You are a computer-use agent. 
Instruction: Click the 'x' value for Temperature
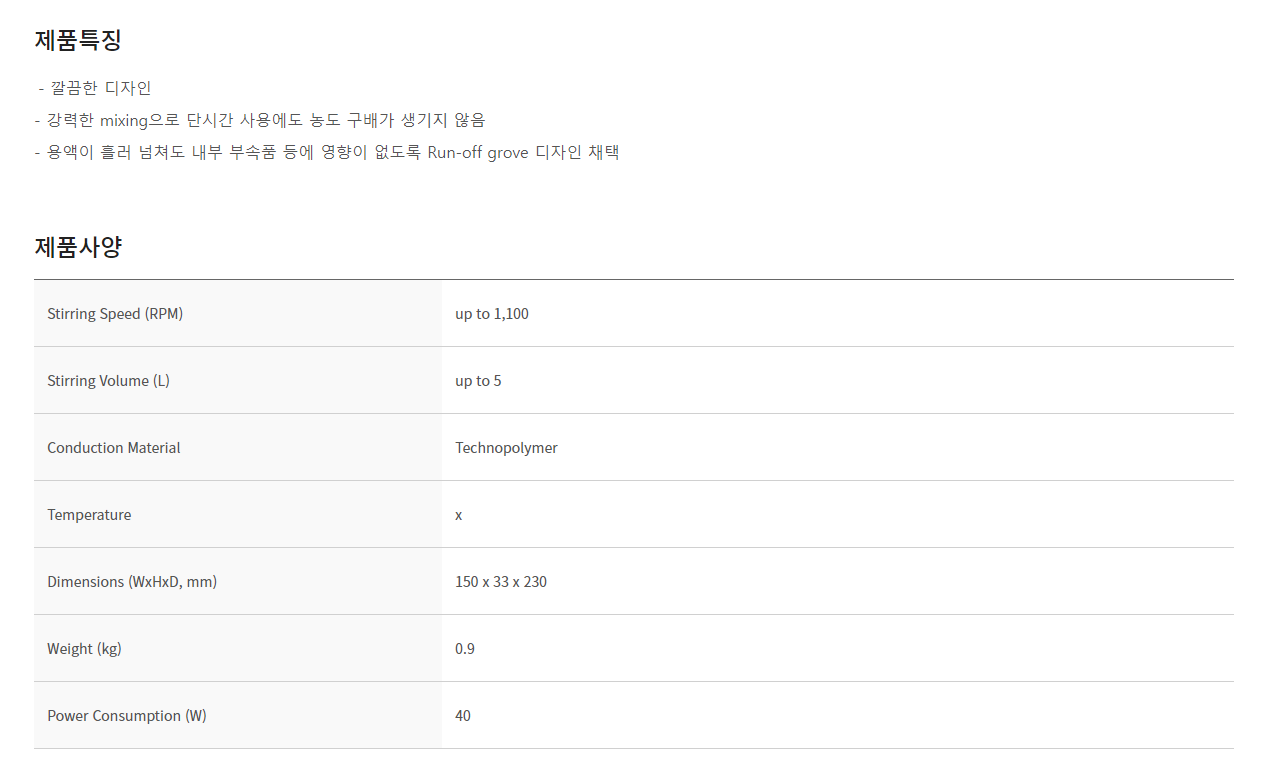pos(459,516)
